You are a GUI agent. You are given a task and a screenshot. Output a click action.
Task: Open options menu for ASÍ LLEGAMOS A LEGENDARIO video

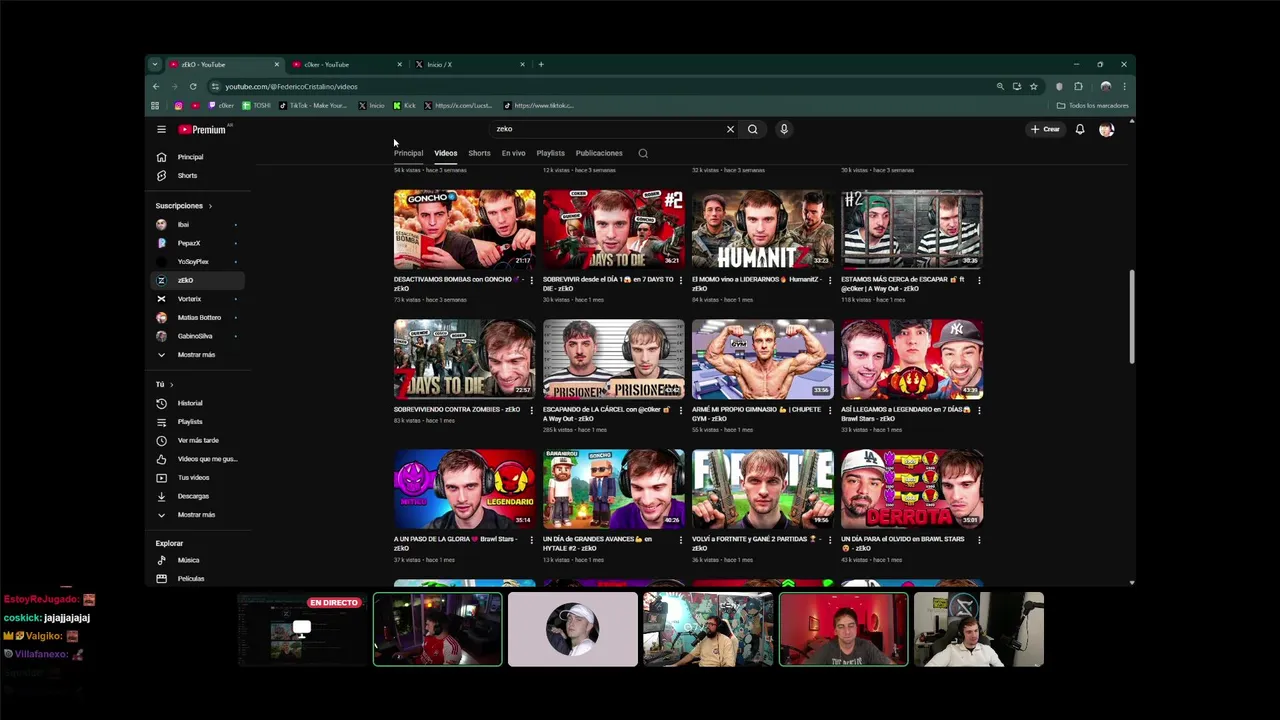point(979,410)
